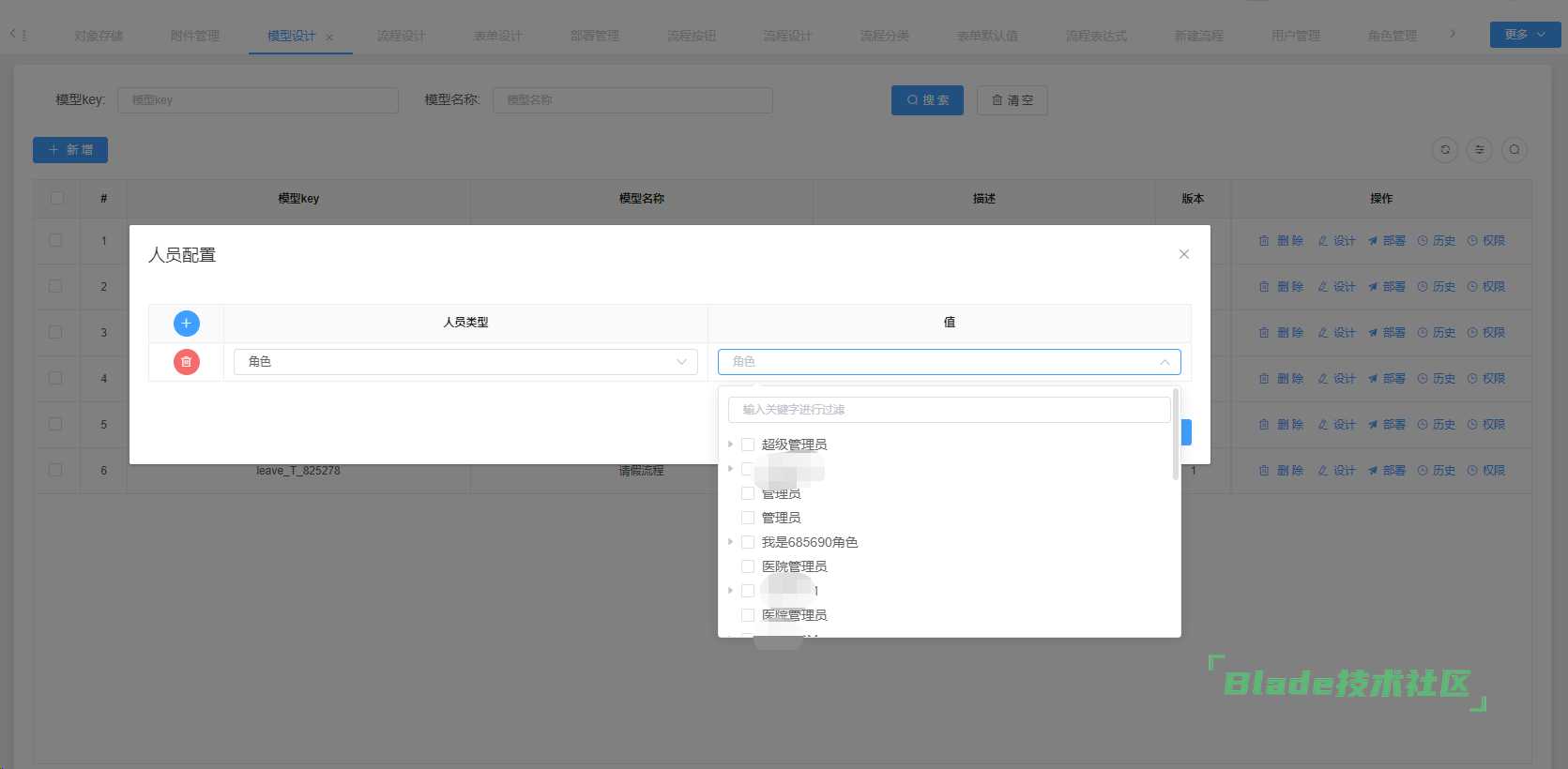Click the 搜索 search button
Screen dimensions: 1568x769
point(927,100)
